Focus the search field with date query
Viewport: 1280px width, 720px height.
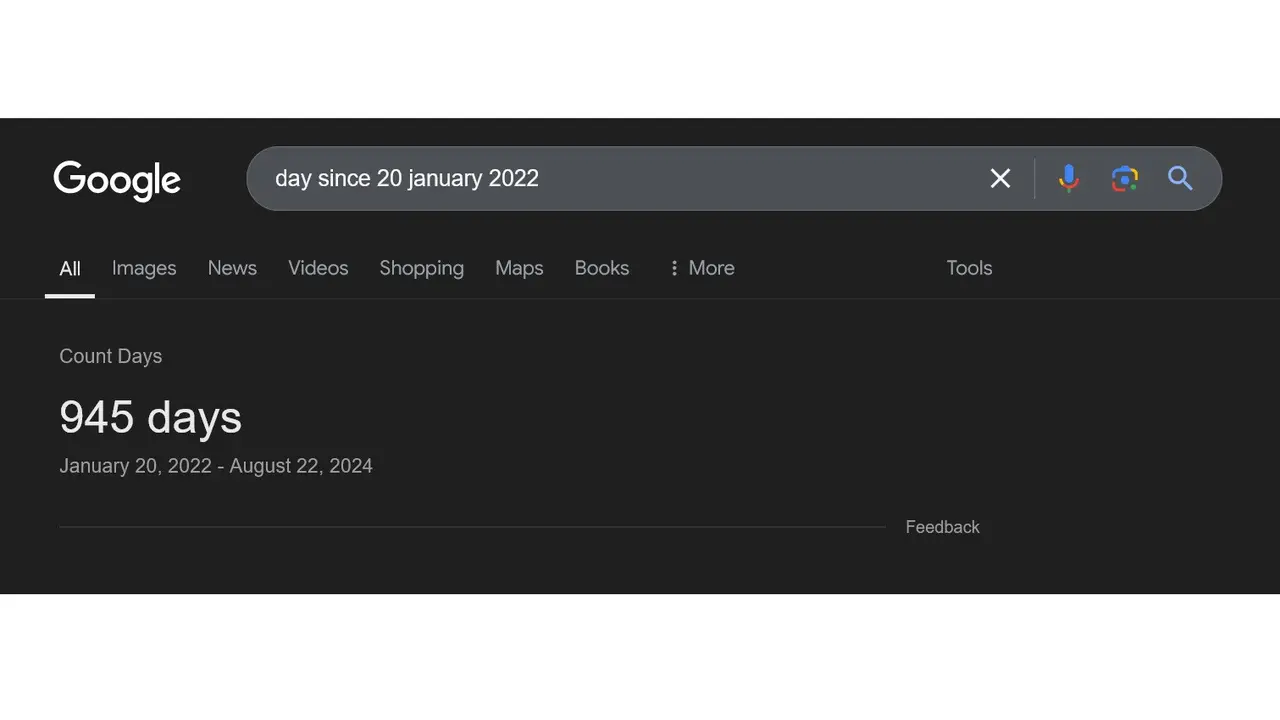click(x=620, y=178)
